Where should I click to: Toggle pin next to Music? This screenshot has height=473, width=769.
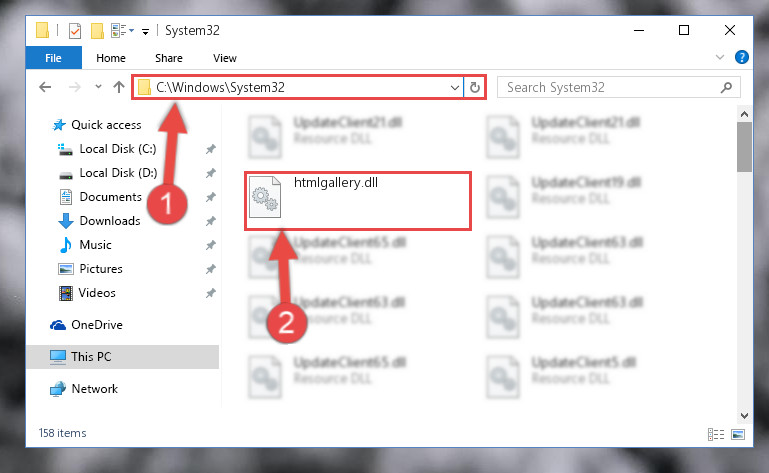click(x=210, y=245)
